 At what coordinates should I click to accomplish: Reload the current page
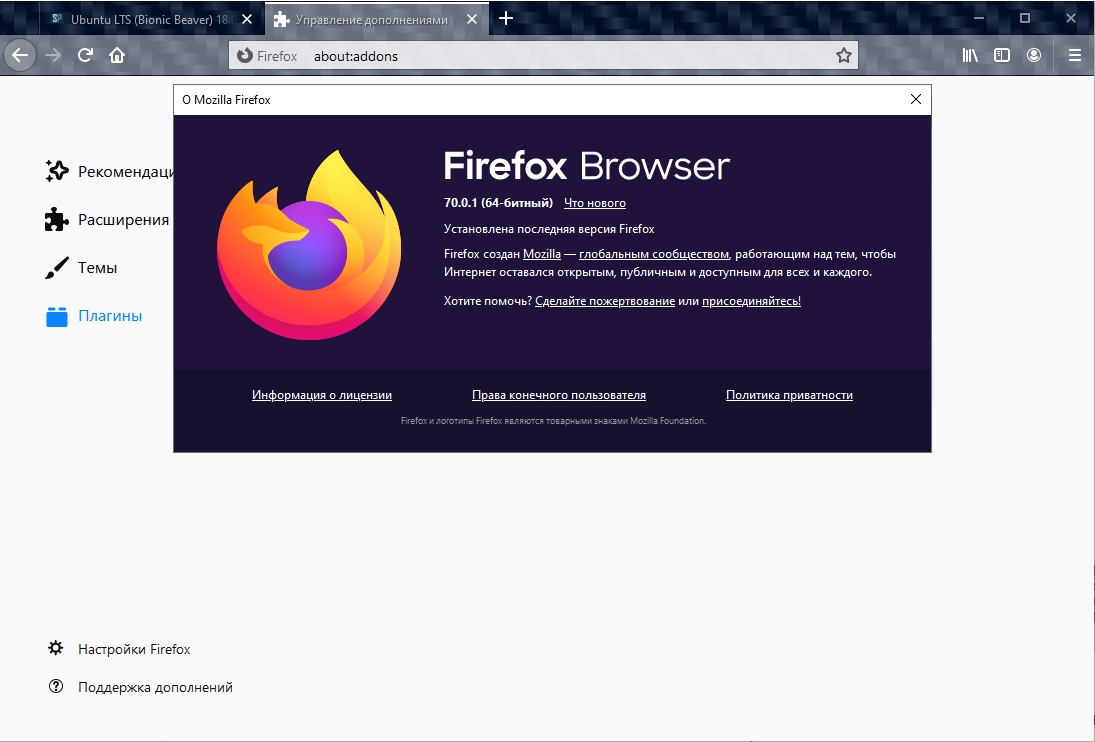tap(85, 55)
